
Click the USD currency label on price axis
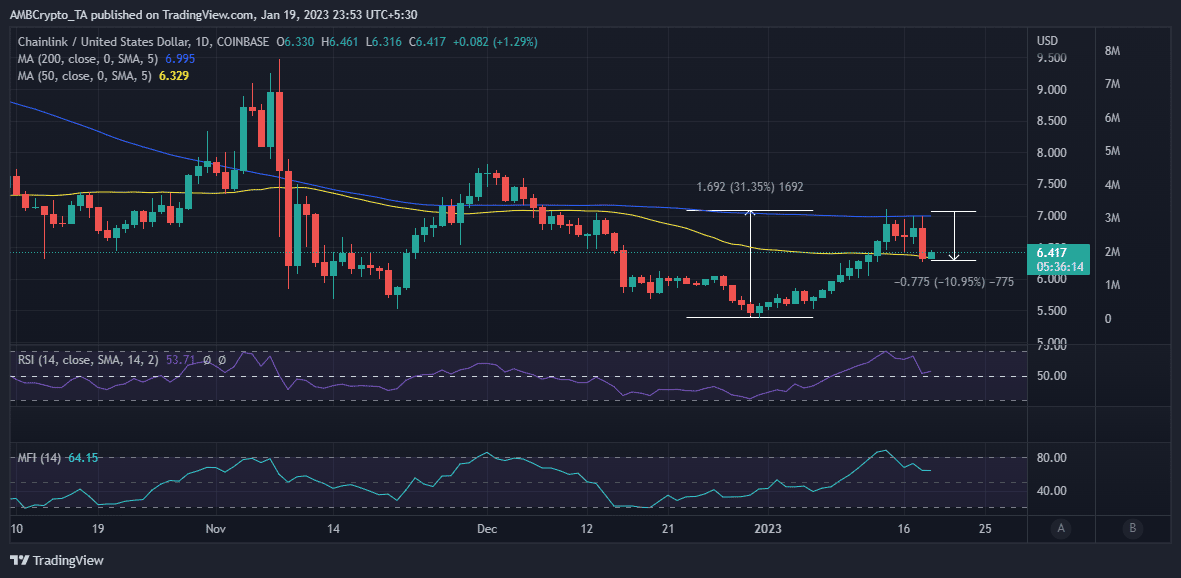coord(1047,40)
